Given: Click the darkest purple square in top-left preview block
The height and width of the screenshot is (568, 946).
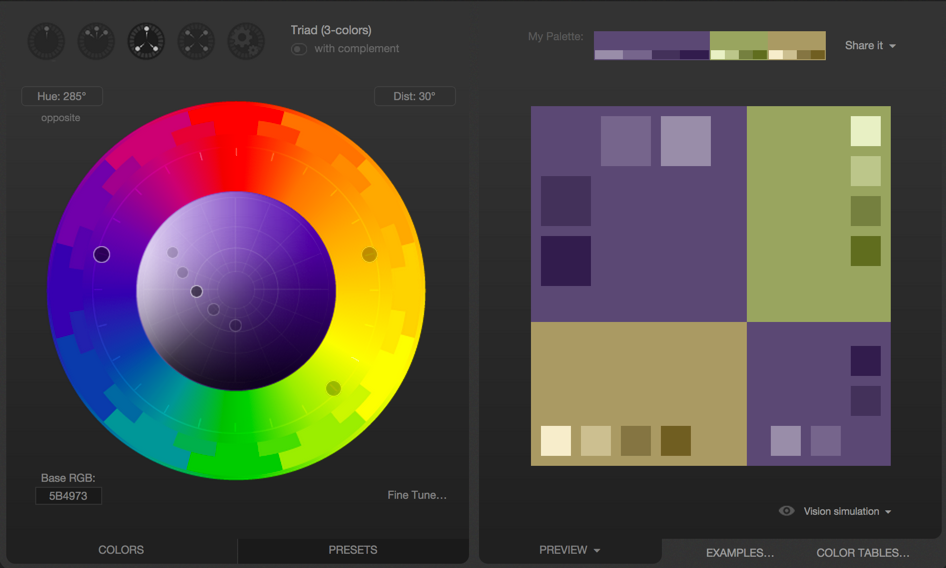Looking at the screenshot, I should 566,261.
